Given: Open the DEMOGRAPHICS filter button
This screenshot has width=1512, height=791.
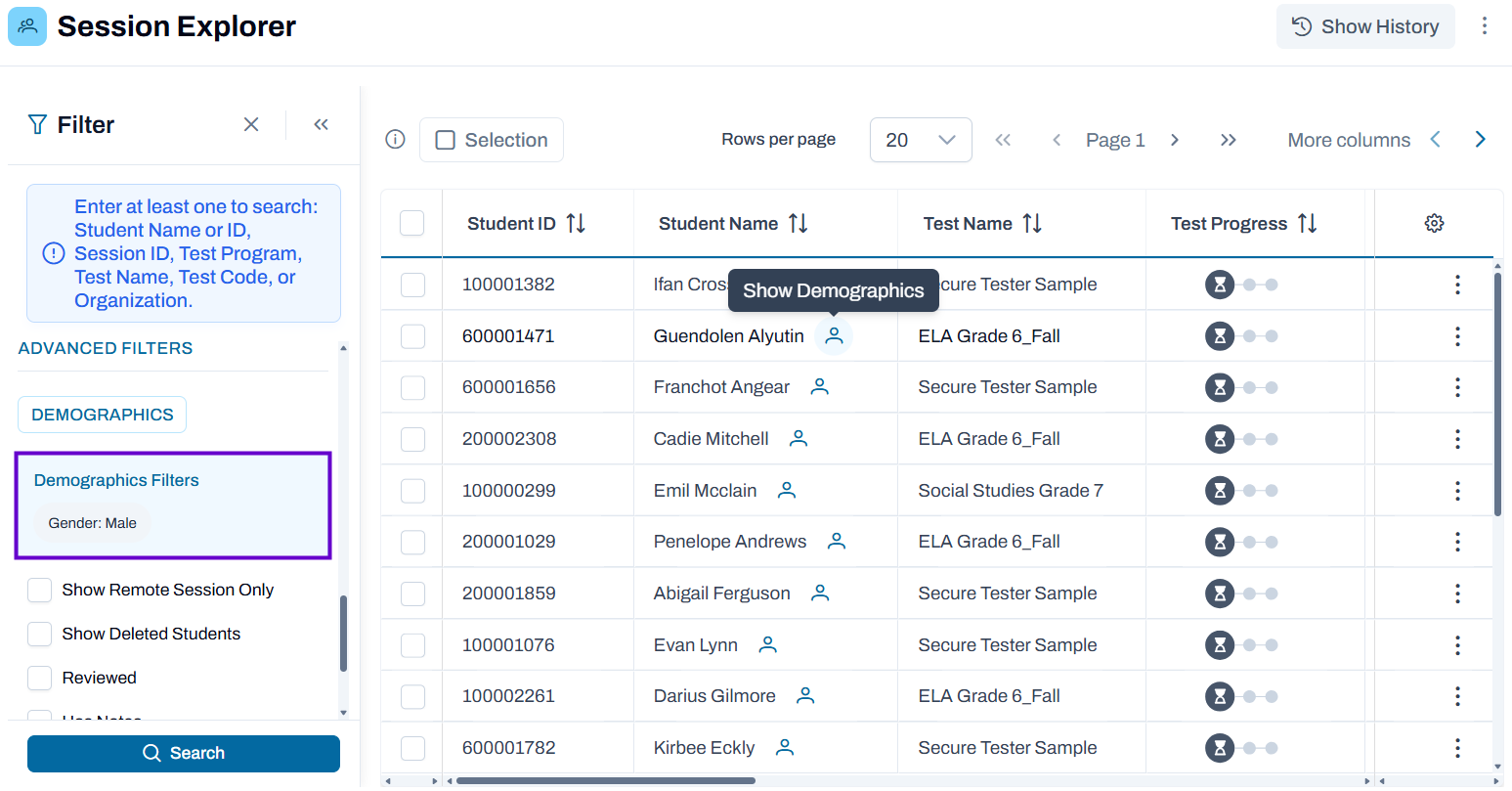Looking at the screenshot, I should (x=103, y=415).
